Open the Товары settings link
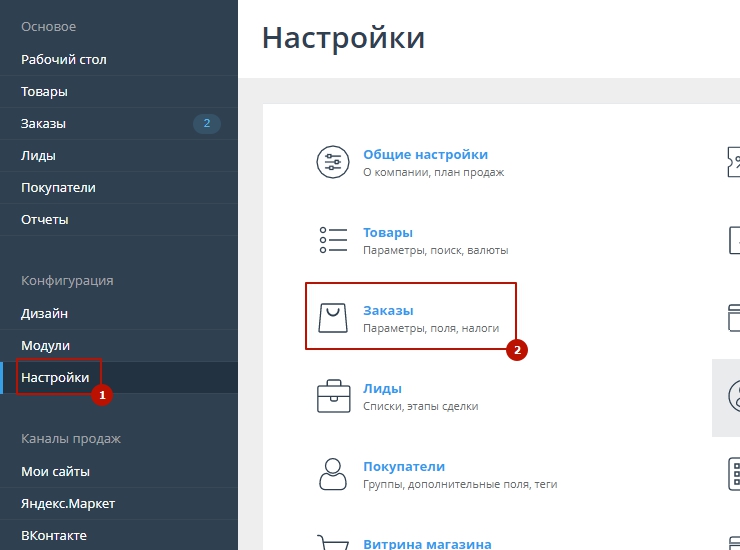 click(388, 233)
